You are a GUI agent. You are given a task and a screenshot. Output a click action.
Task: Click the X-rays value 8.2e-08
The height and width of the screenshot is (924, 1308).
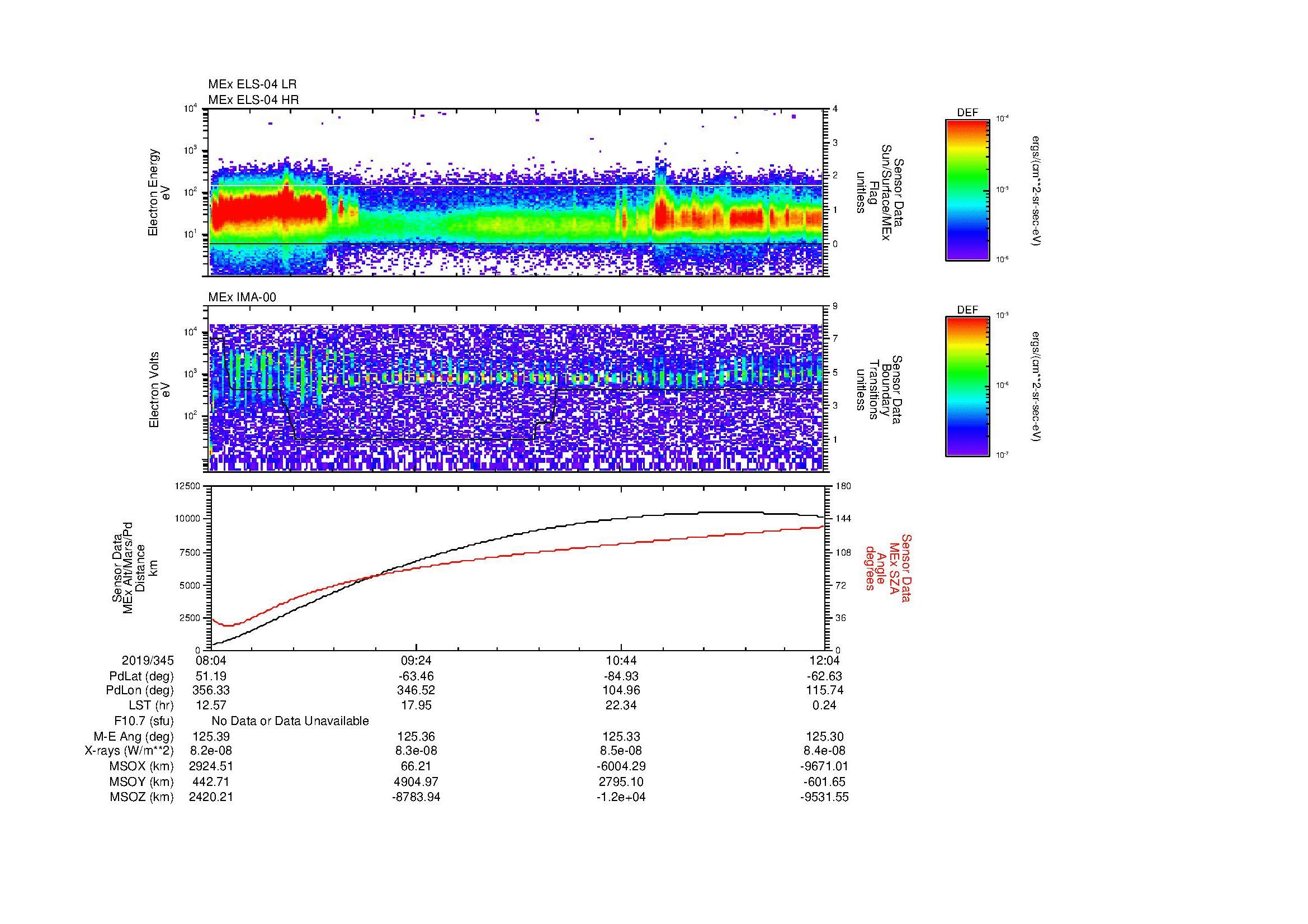211,751
